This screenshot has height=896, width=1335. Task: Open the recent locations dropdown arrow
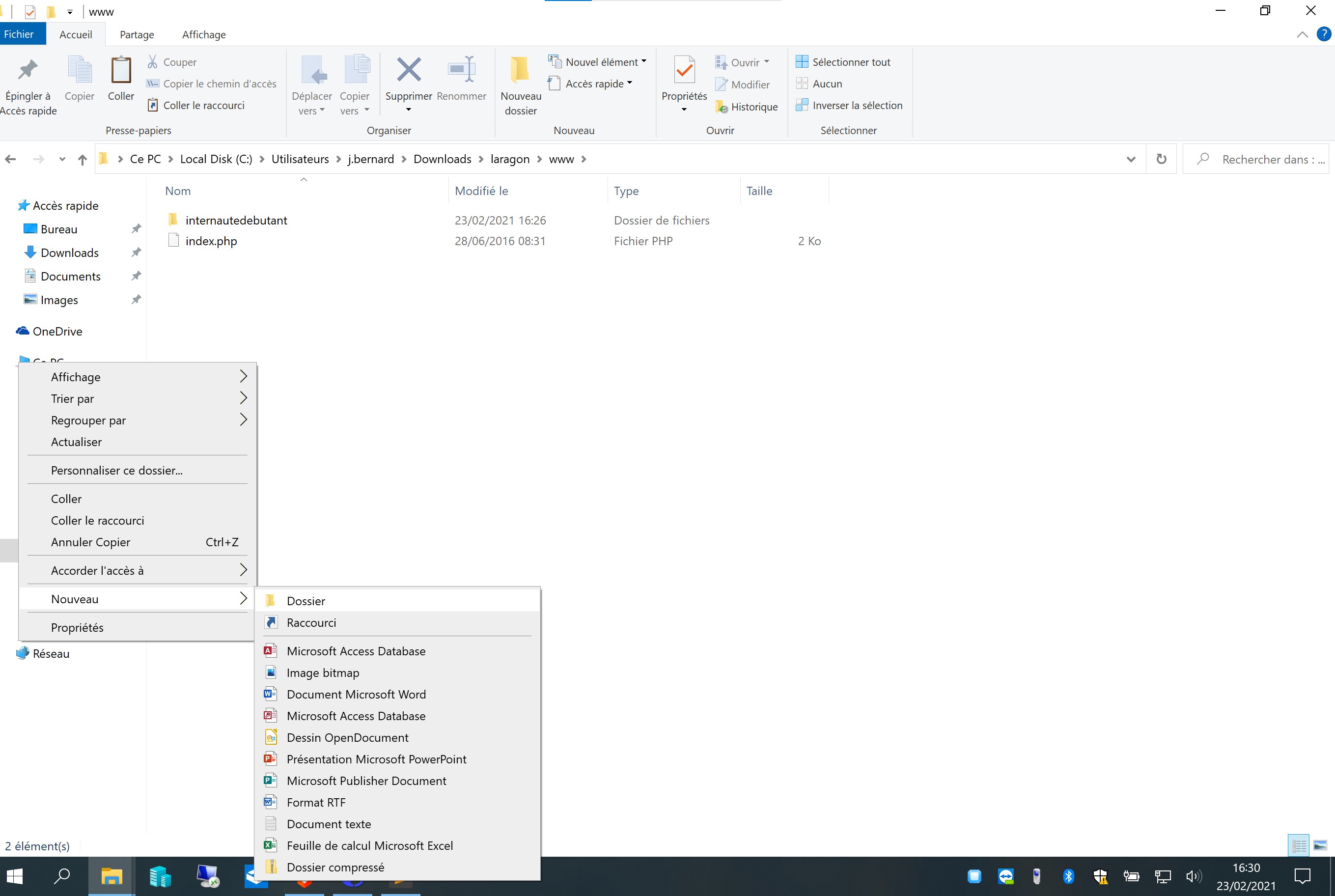coord(62,160)
